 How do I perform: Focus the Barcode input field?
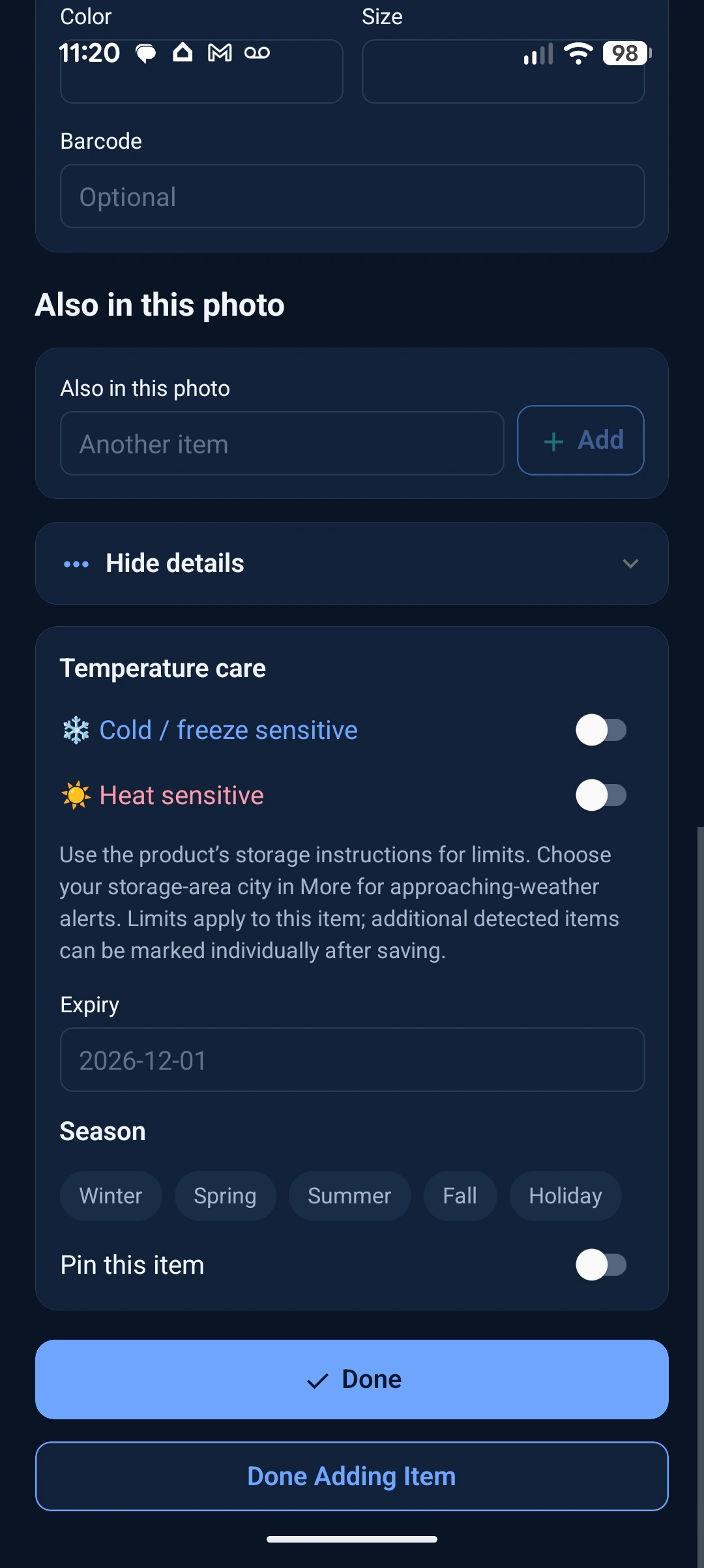pos(353,196)
